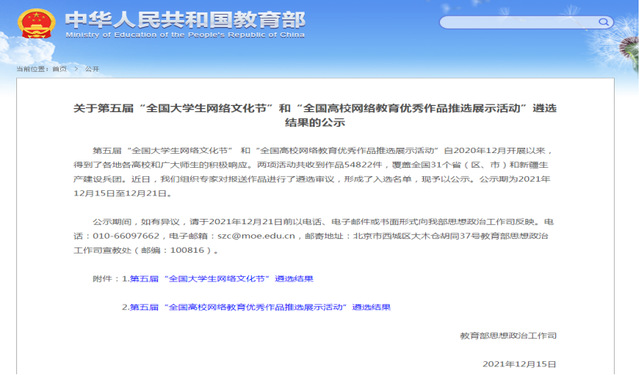Screen dimensions: 639x375
Task: Click the national emblem logo
Action: (37, 23)
